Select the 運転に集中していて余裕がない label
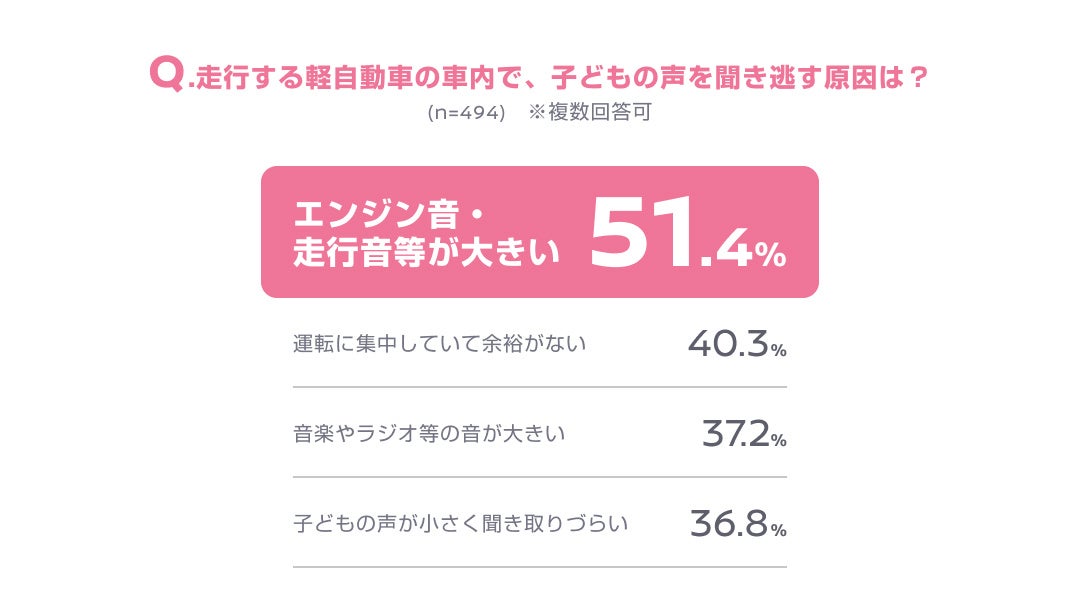 (439, 344)
